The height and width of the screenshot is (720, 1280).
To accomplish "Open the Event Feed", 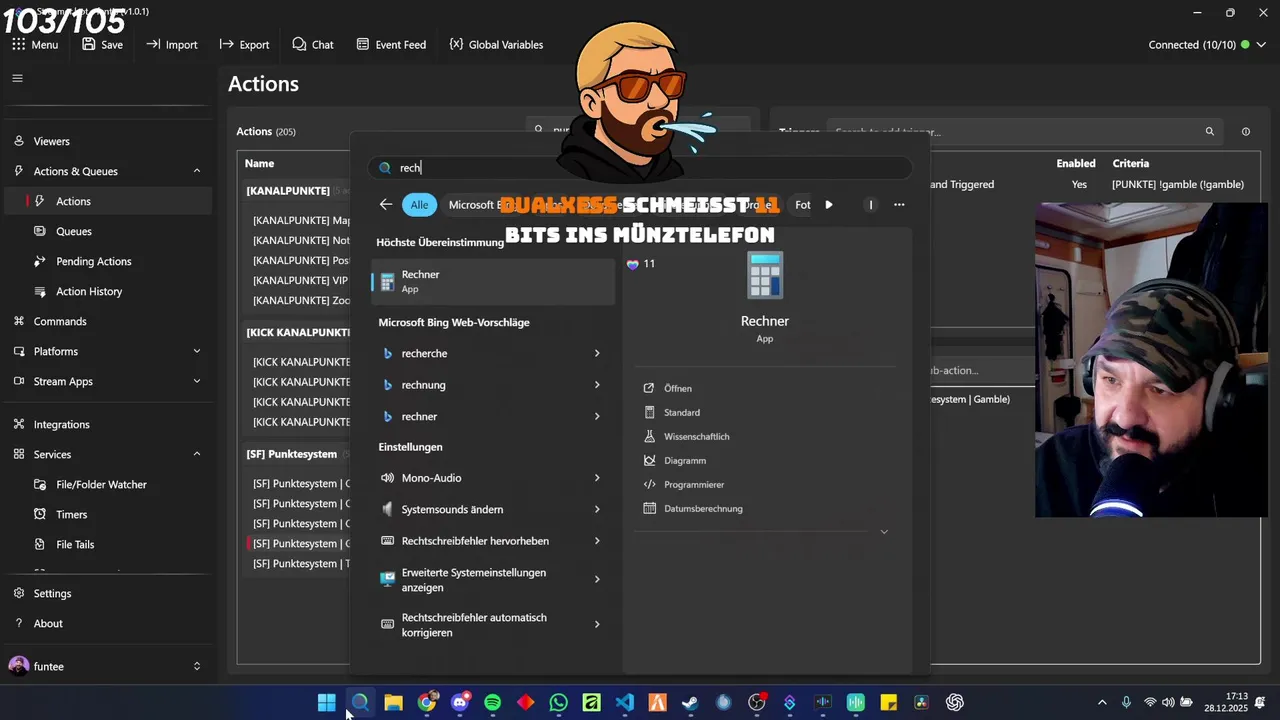I will coord(391,44).
